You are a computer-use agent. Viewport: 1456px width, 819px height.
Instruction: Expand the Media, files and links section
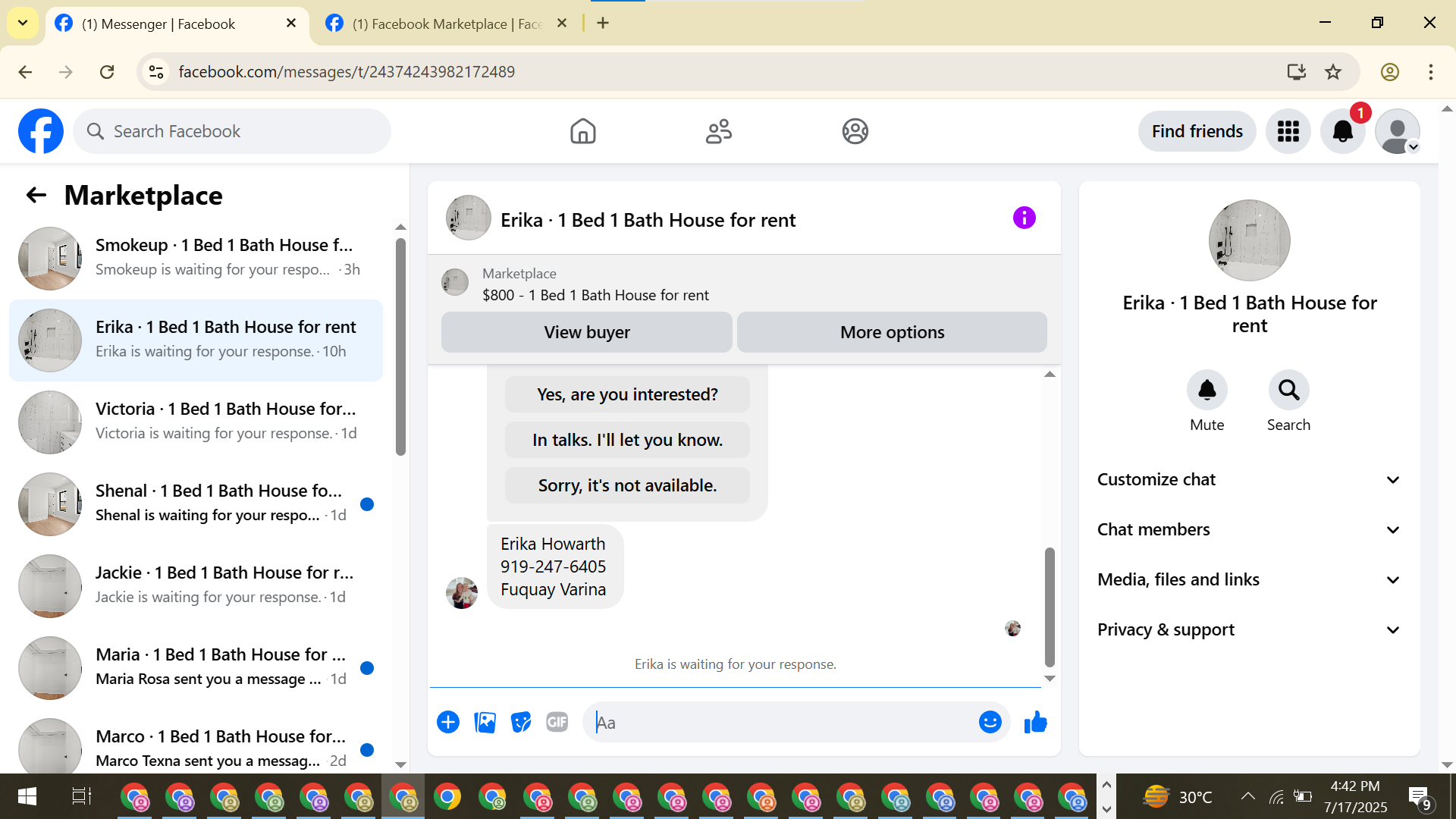point(1249,580)
